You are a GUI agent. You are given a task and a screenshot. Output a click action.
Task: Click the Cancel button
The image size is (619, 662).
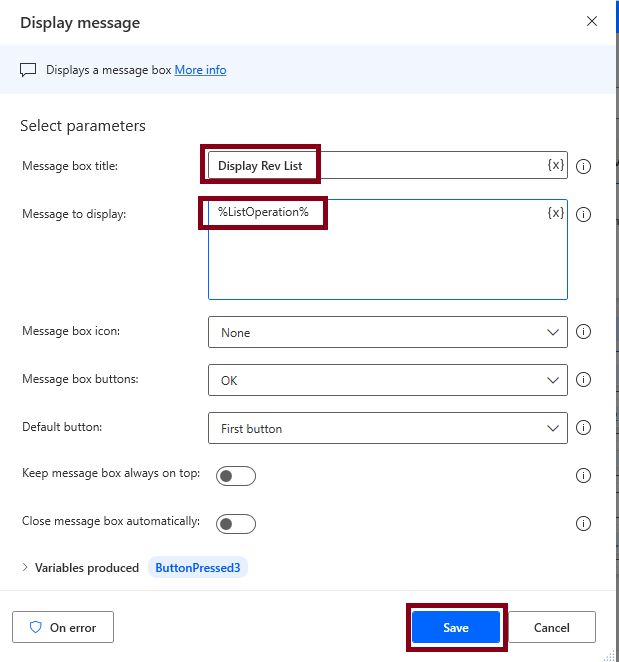pos(552,628)
